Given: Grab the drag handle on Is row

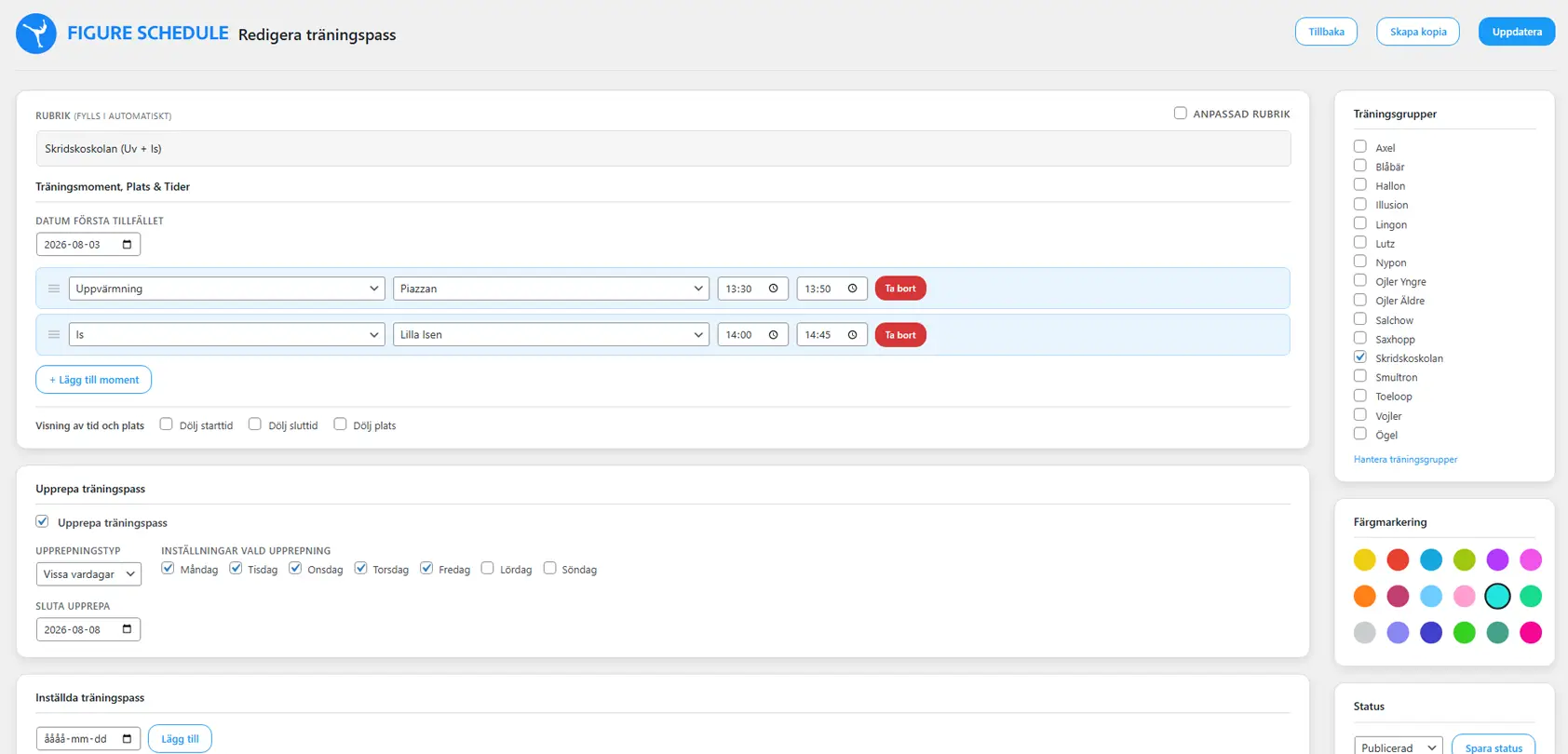Looking at the screenshot, I should [54, 335].
